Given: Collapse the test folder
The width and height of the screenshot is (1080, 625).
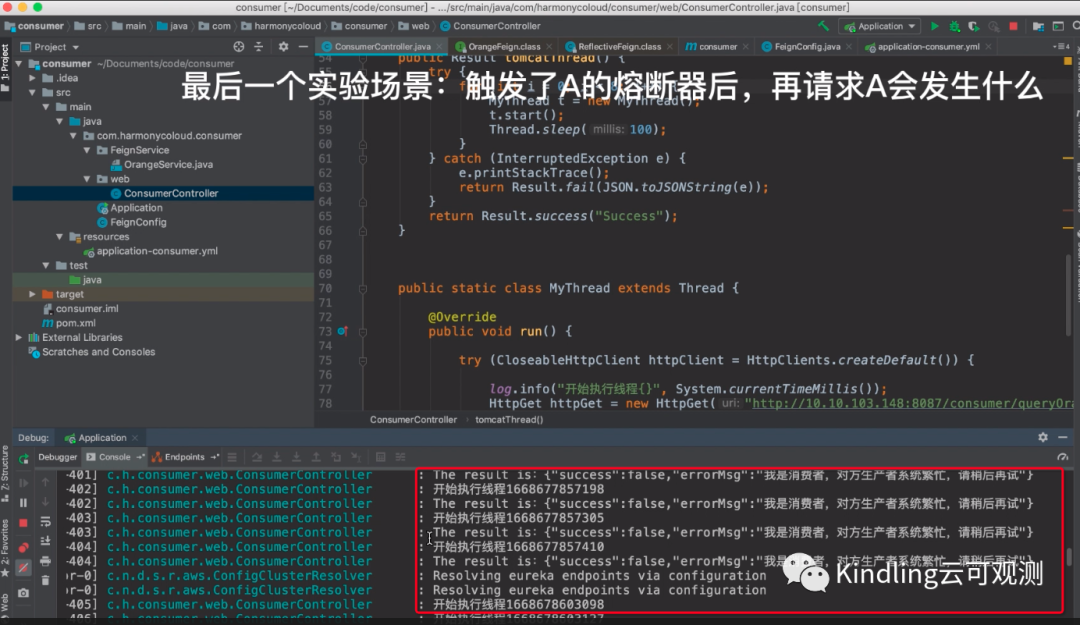Looking at the screenshot, I should [46, 266].
